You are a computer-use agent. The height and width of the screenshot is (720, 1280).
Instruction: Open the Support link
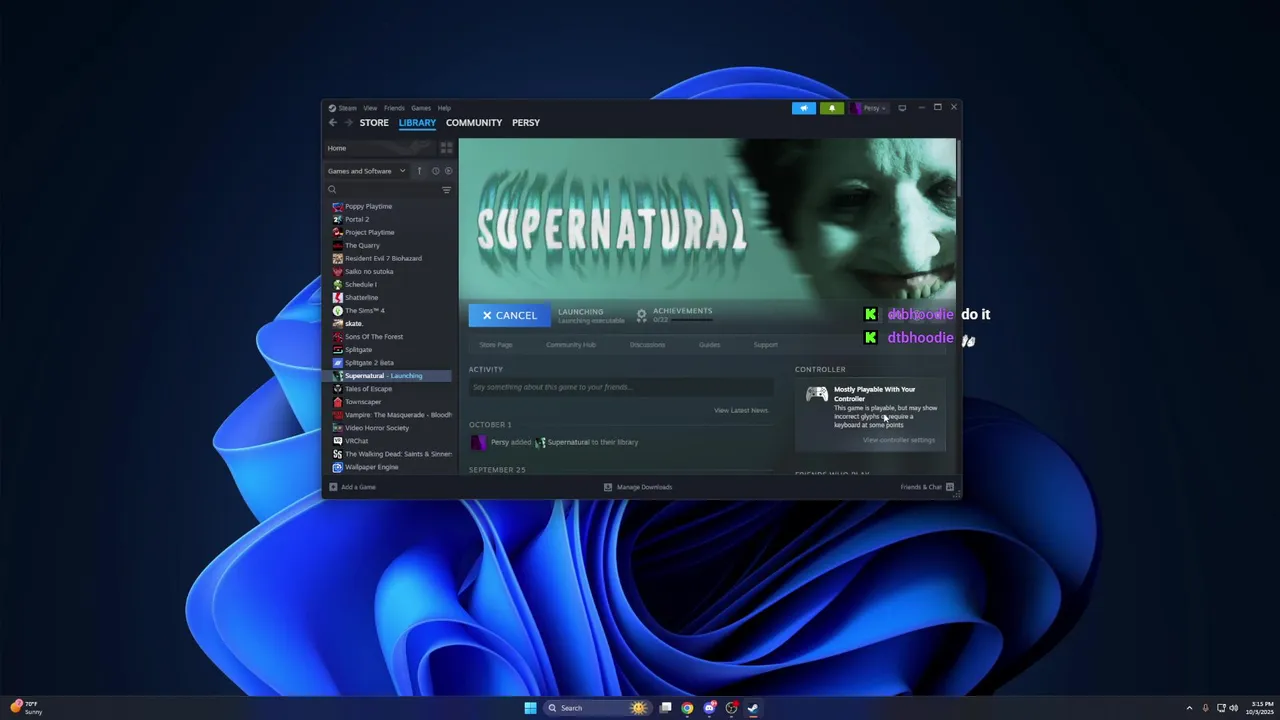766,345
